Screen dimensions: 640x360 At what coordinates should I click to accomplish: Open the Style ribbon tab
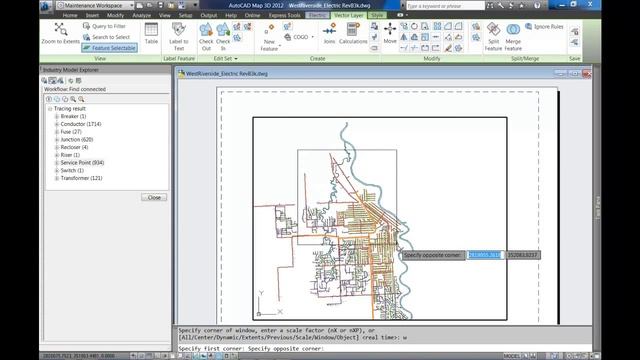pos(377,15)
